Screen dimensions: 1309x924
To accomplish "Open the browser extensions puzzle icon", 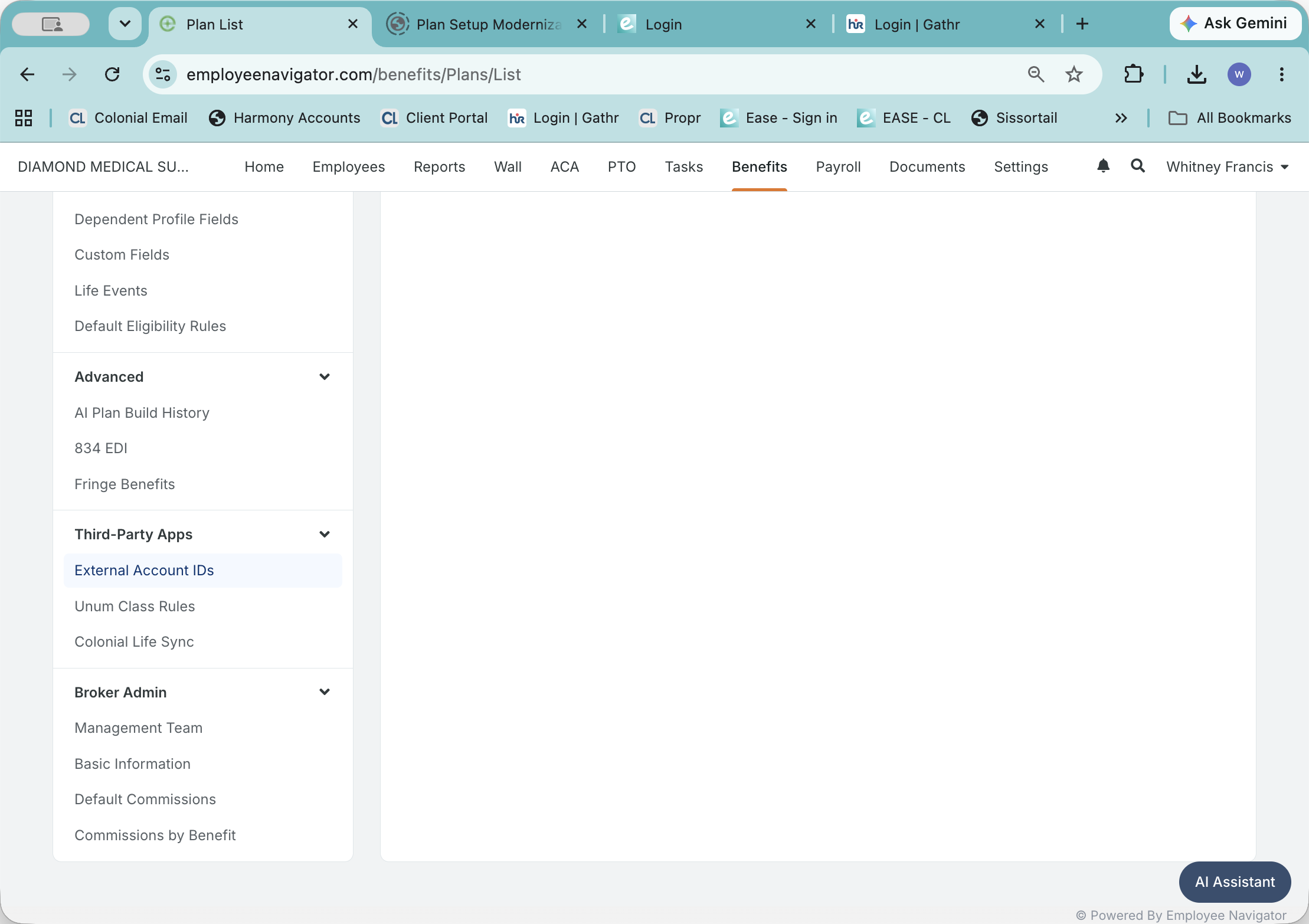I will (x=1134, y=74).
